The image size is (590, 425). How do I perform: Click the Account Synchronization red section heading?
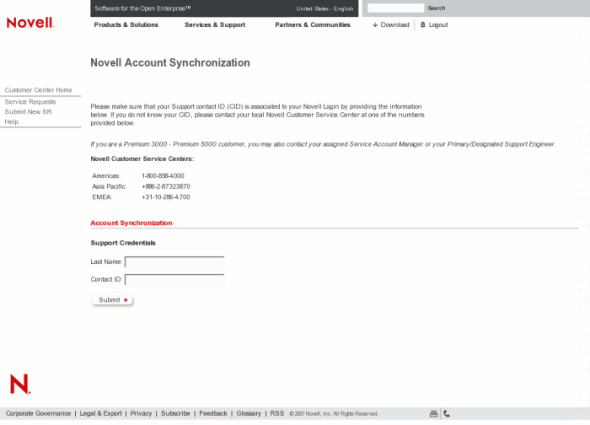[131, 223]
